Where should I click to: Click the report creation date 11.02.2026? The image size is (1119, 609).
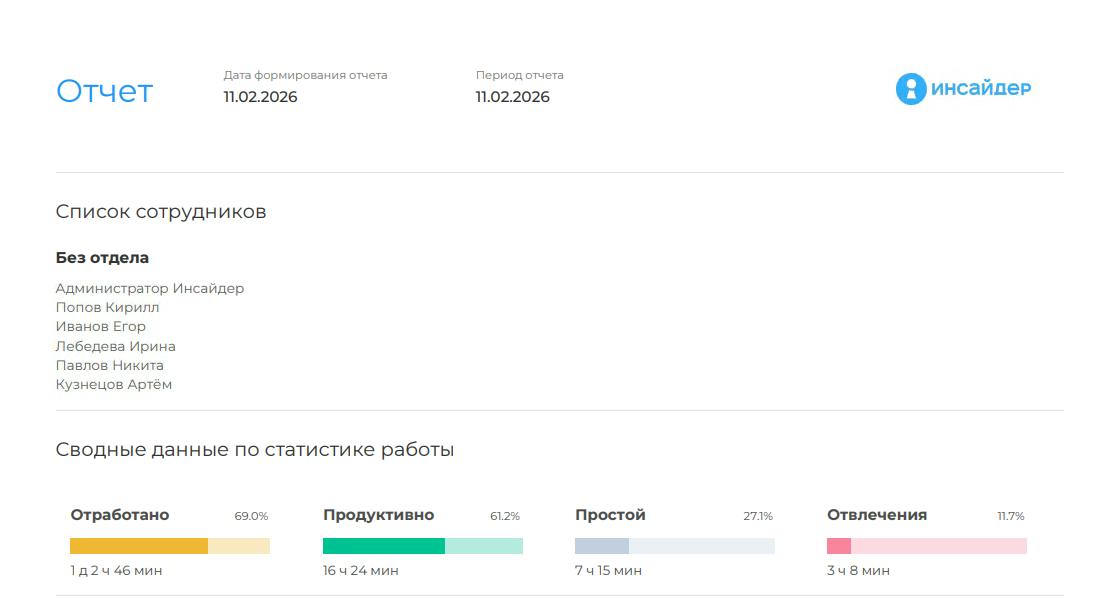point(260,97)
